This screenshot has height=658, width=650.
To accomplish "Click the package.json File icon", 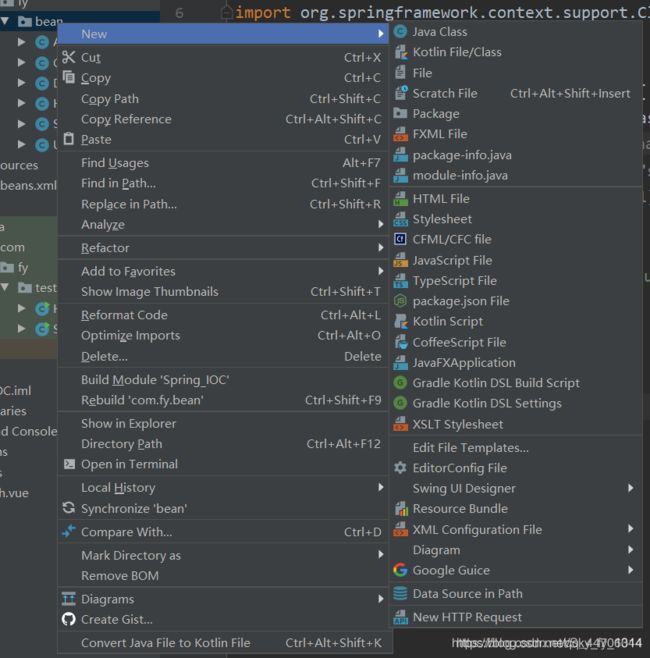I will pyautogui.click(x=401, y=301).
